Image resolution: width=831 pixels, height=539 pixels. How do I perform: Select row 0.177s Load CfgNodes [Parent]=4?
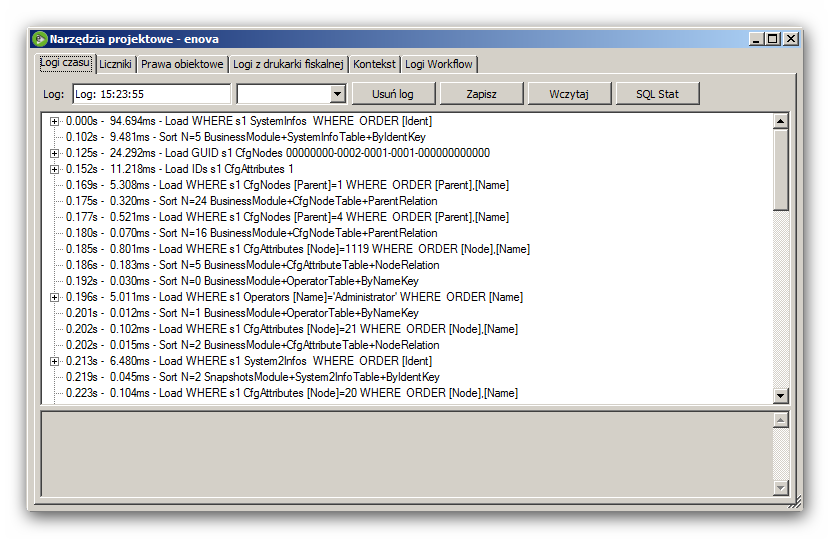coord(287,217)
